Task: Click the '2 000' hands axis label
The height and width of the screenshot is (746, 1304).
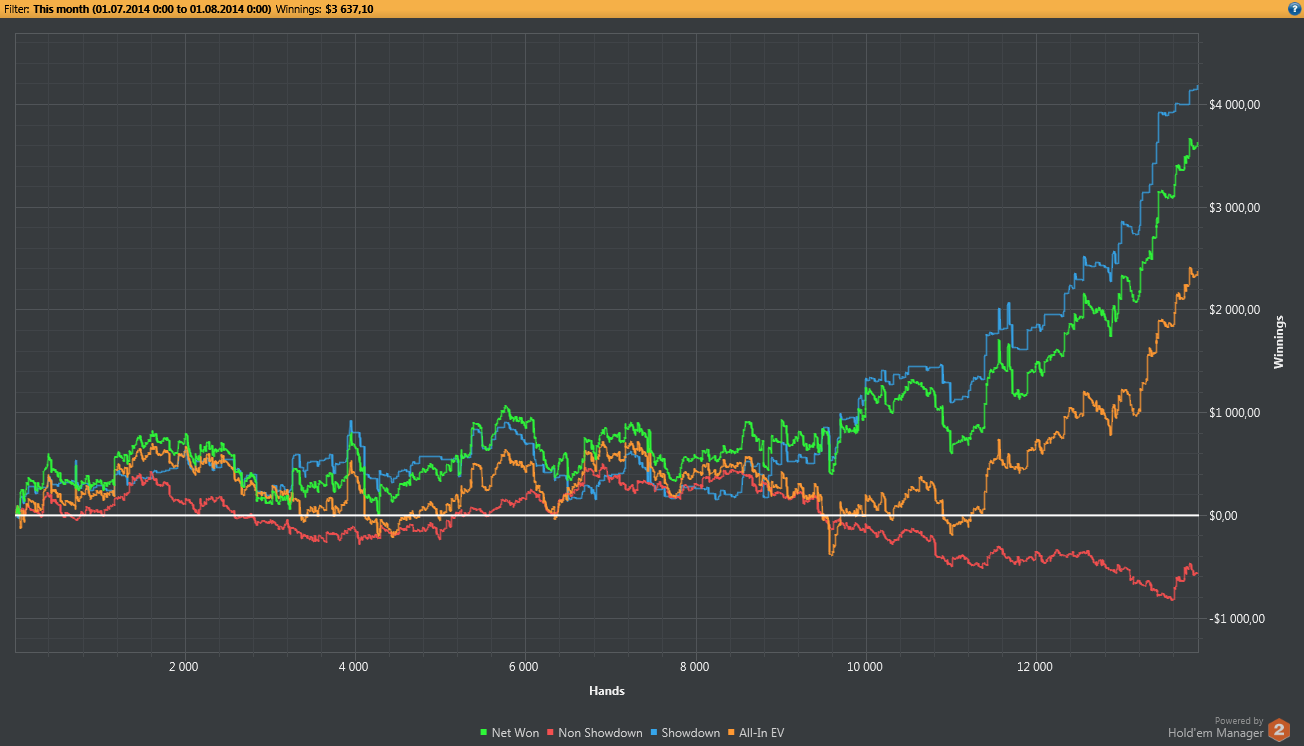Action: click(184, 666)
